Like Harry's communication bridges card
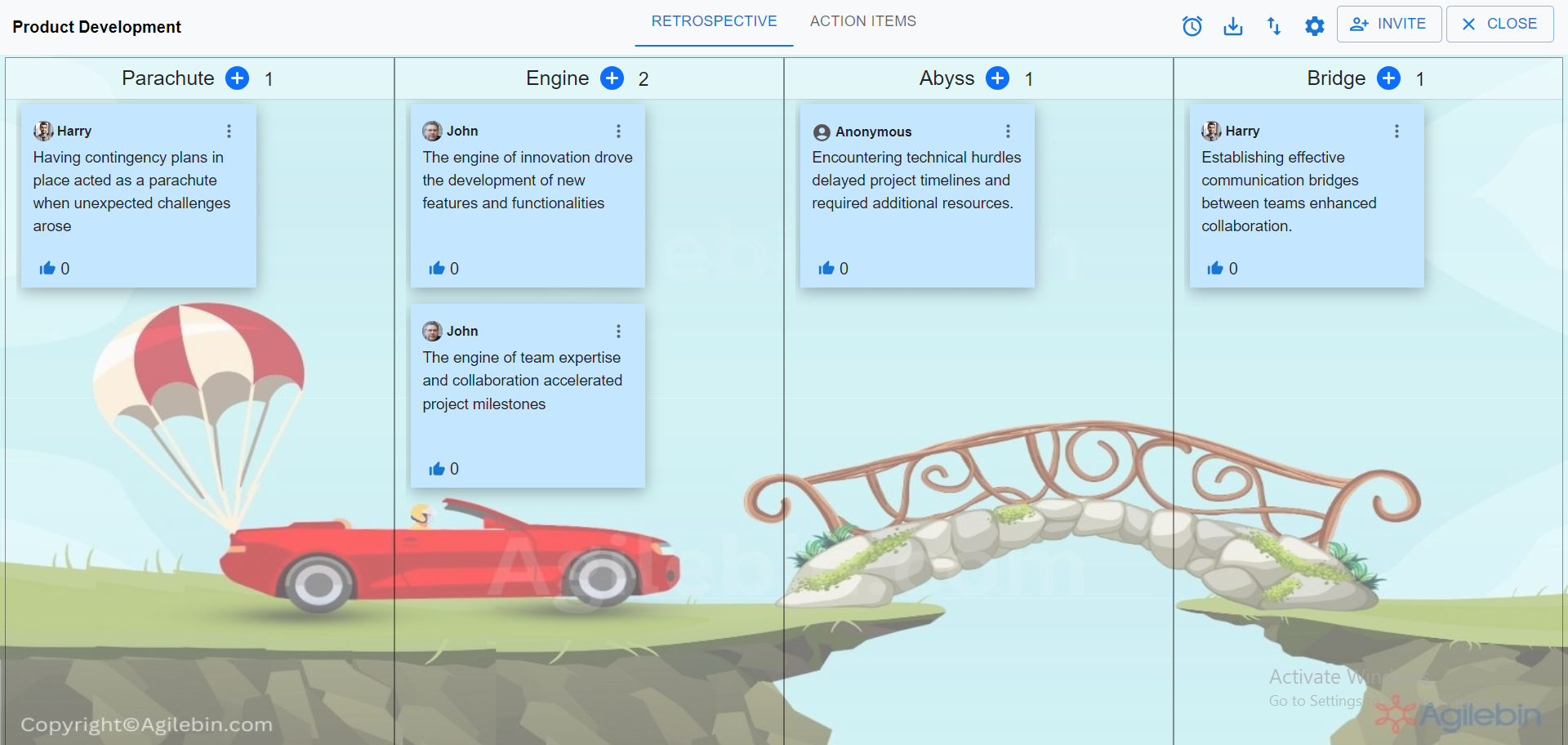Image resolution: width=1568 pixels, height=745 pixels. click(1216, 268)
